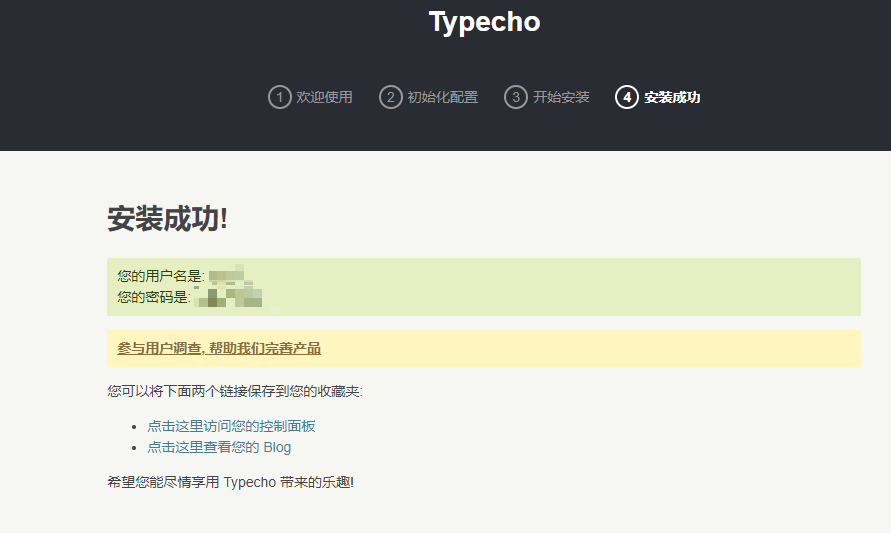Click the Typecho title in the header
Viewport: 891px width, 533px height.
[484, 22]
